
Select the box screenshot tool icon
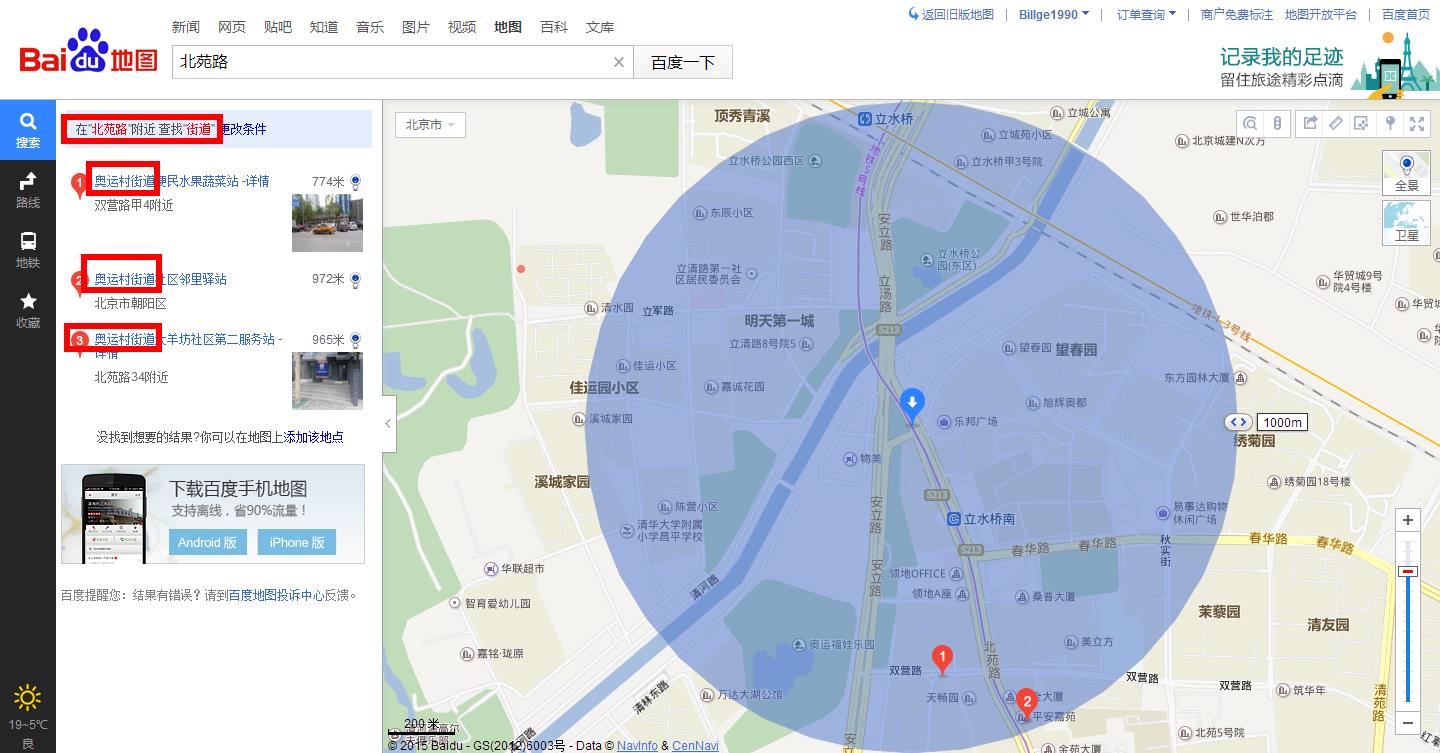point(1362,123)
